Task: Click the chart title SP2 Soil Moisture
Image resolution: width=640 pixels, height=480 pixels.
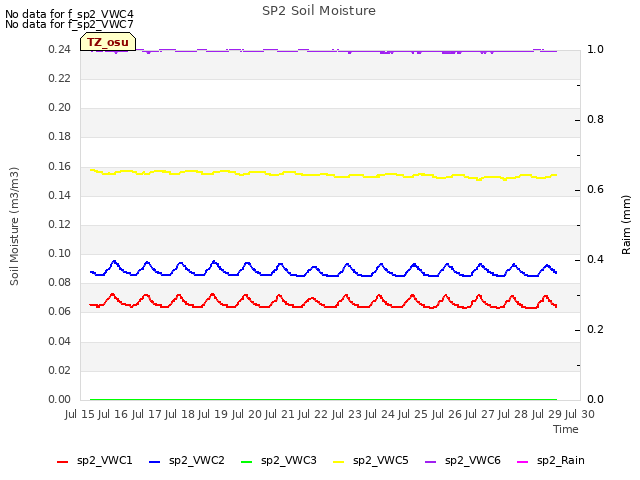Action: [319, 11]
